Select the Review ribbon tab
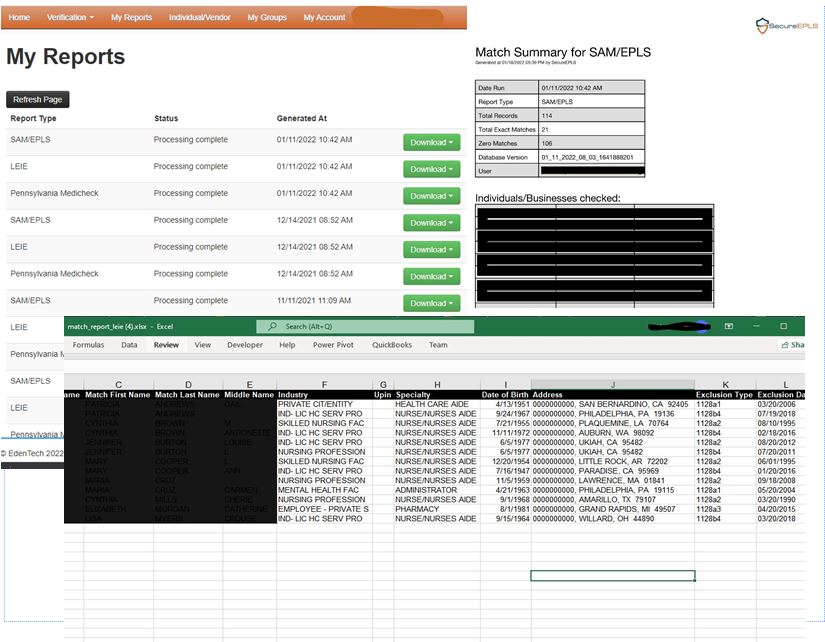Viewport: 825px width, 642px height. (166, 345)
